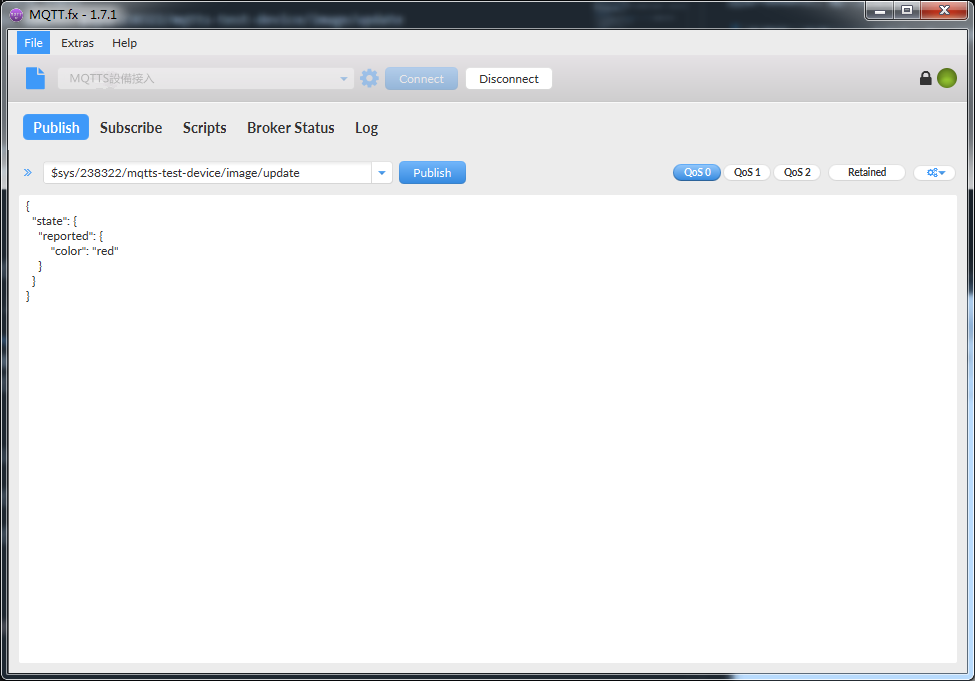Image resolution: width=975 pixels, height=681 pixels.
Task: Open the connection profile dropdown
Action: (206, 78)
